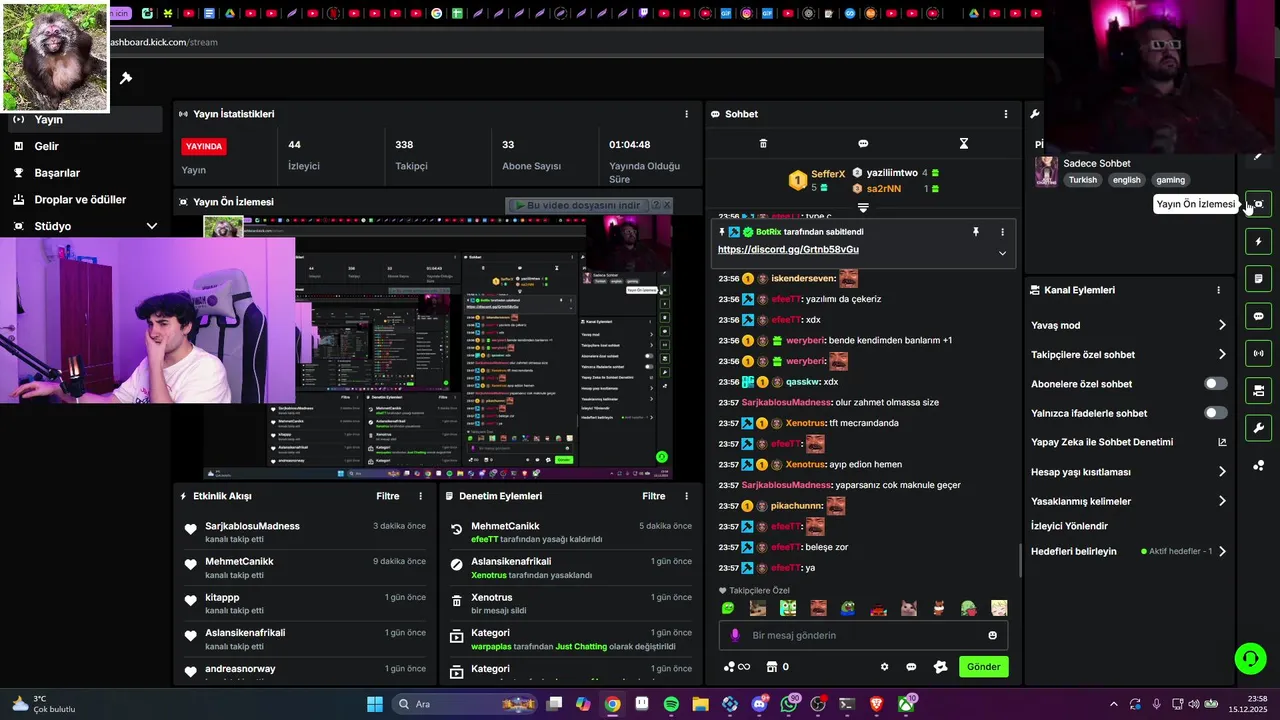
Task: Click stream preview thumbnail
Action: 437,347
